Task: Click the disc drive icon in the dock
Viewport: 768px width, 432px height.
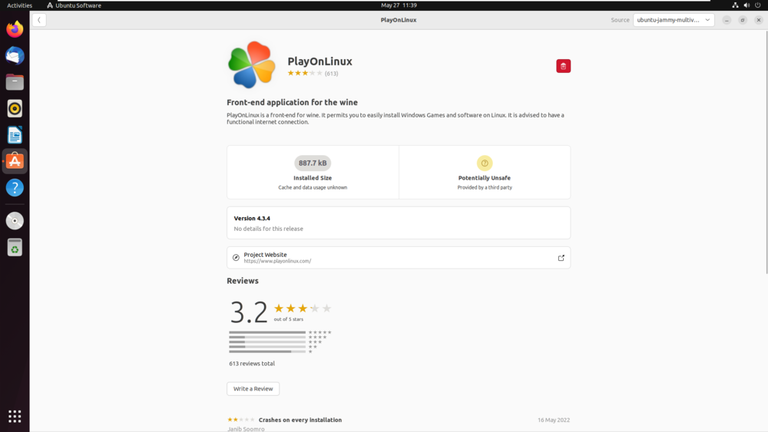Action: pos(15,221)
